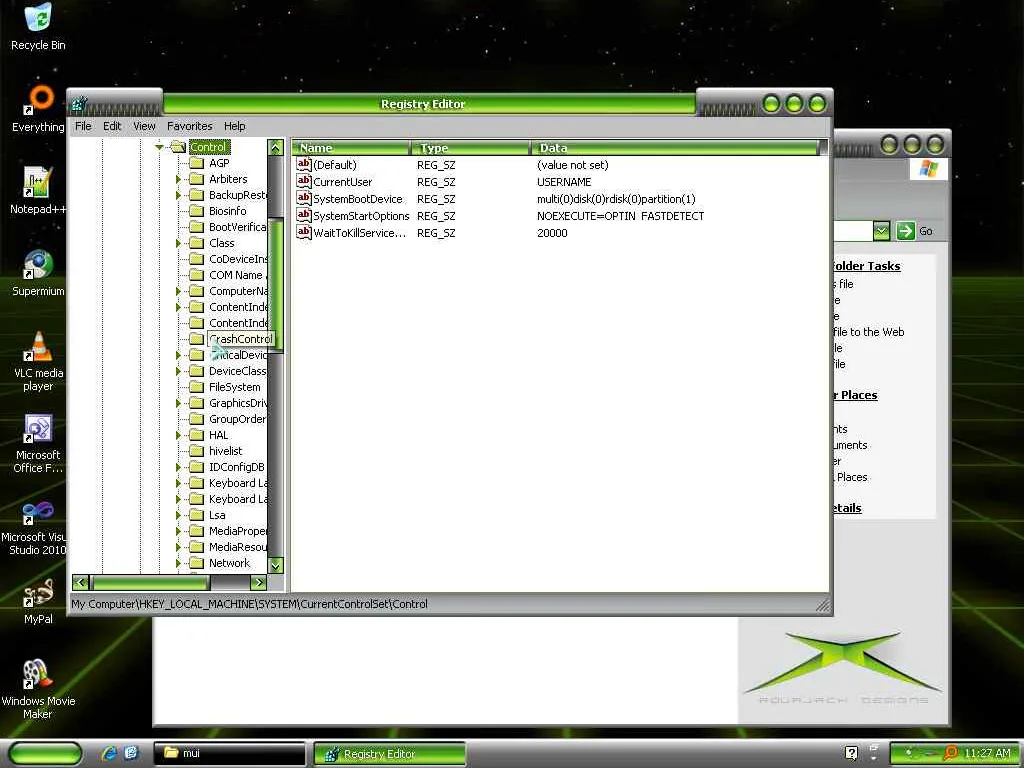Viewport: 1024px width, 768px height.
Task: Click the 'USERNAME' data value
Action: click(564, 182)
